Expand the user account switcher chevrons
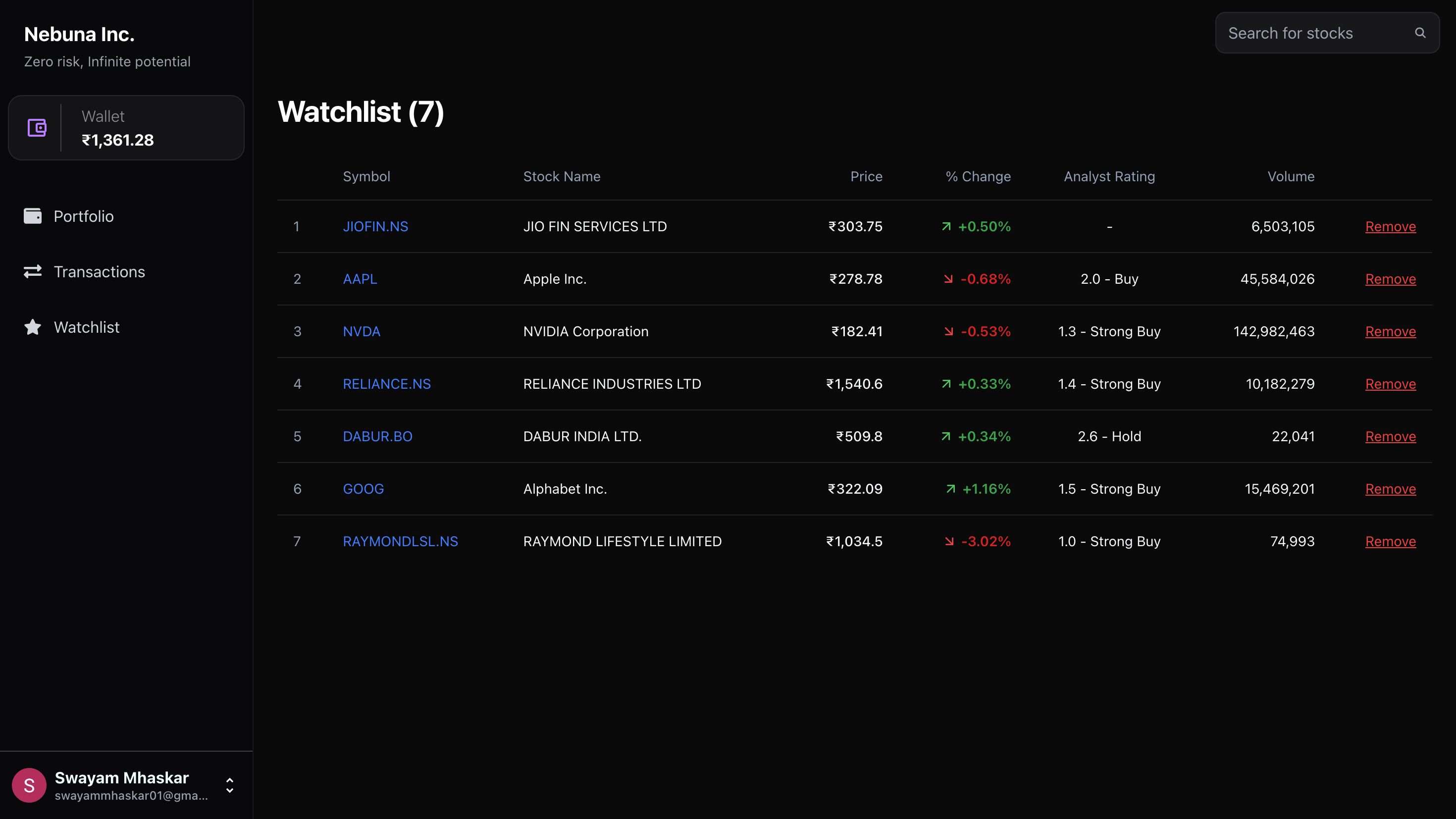The height and width of the screenshot is (819, 1456). pyautogui.click(x=229, y=785)
